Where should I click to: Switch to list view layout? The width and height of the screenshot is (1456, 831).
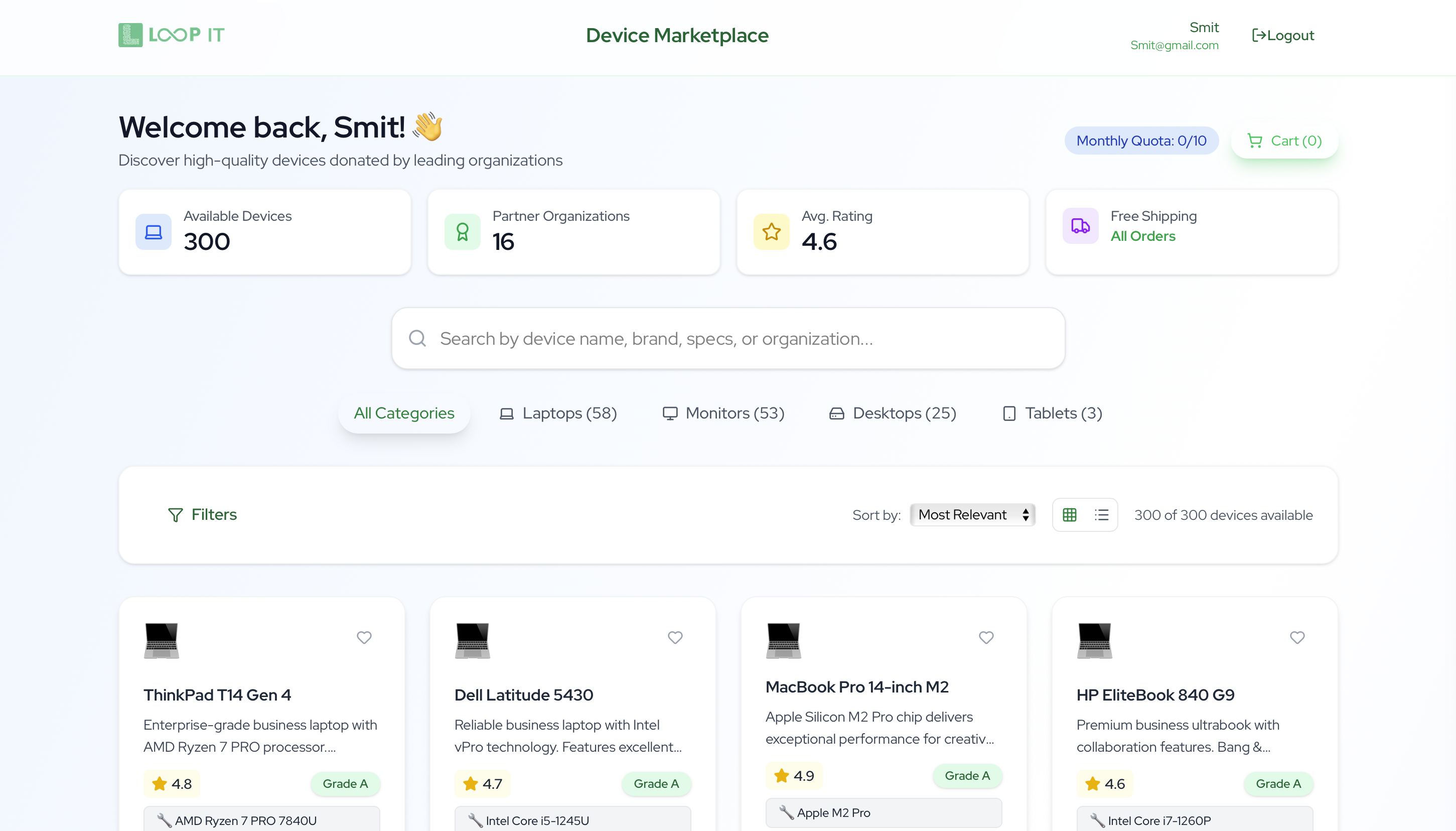coord(1101,515)
